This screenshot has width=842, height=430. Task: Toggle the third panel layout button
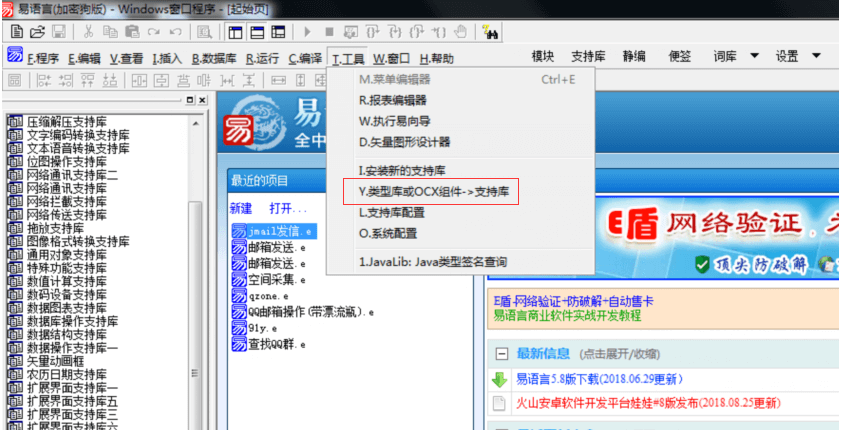(x=278, y=32)
